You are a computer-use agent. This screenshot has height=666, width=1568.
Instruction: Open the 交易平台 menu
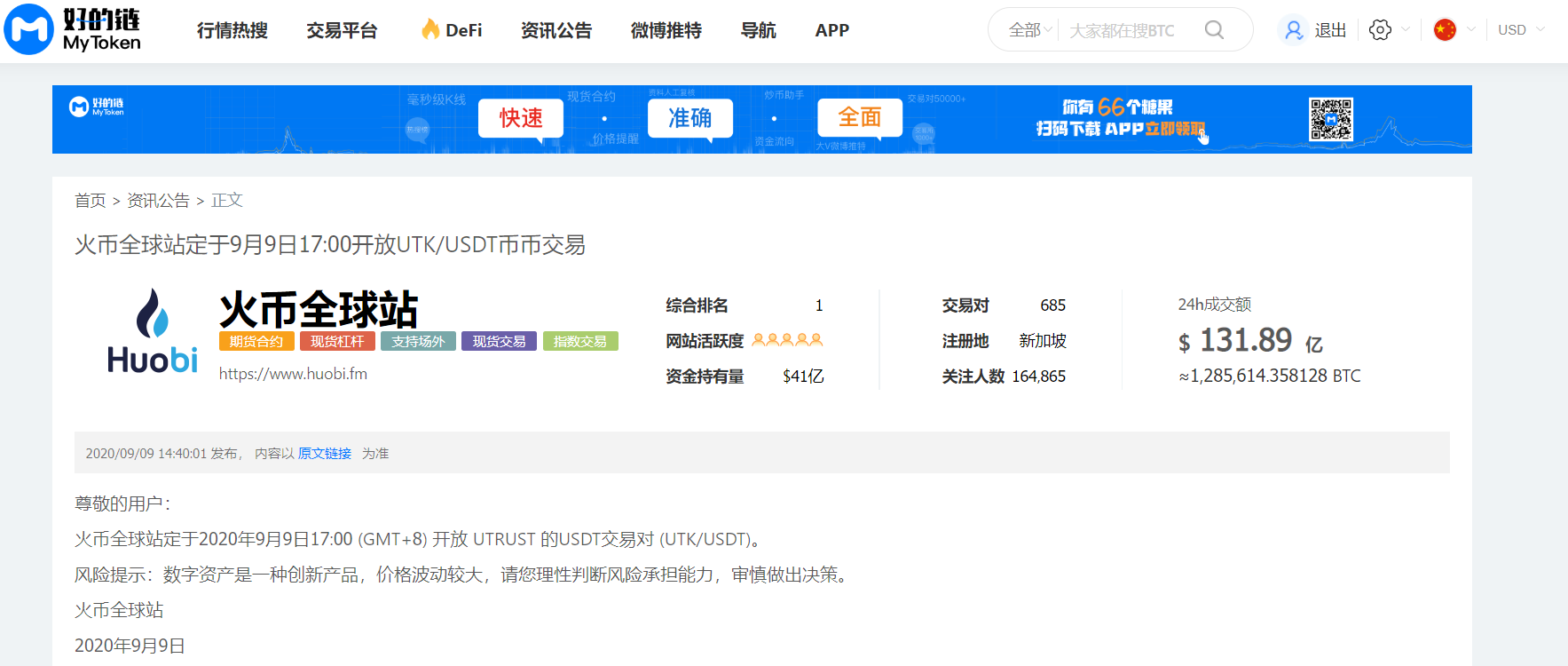(342, 30)
